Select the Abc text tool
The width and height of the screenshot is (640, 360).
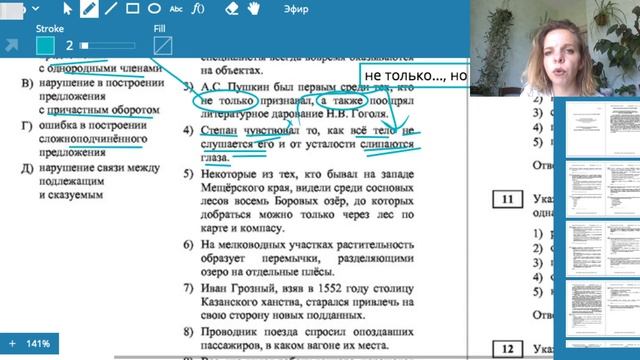[176, 9]
